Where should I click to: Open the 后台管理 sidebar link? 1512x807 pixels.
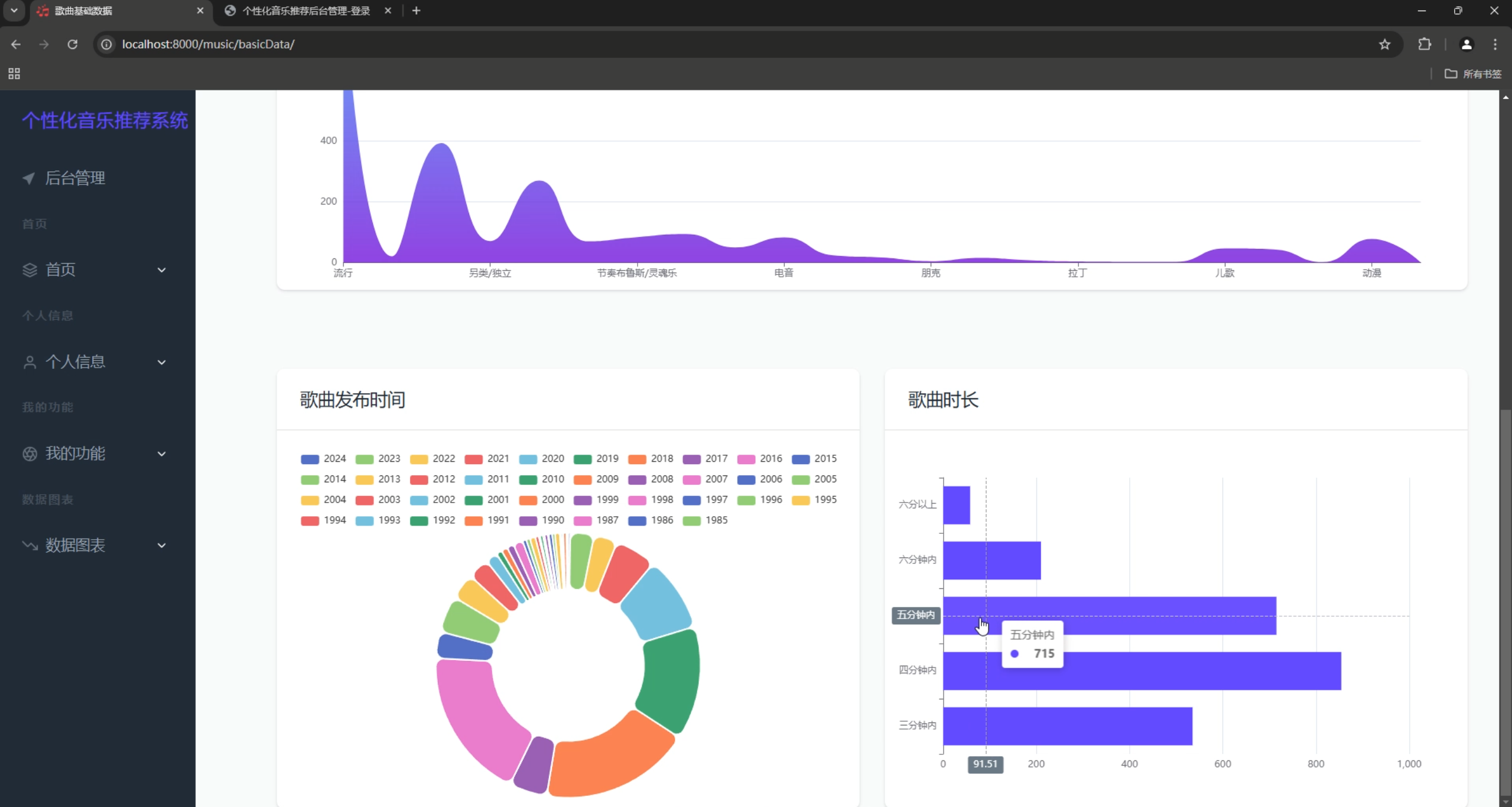(75, 178)
